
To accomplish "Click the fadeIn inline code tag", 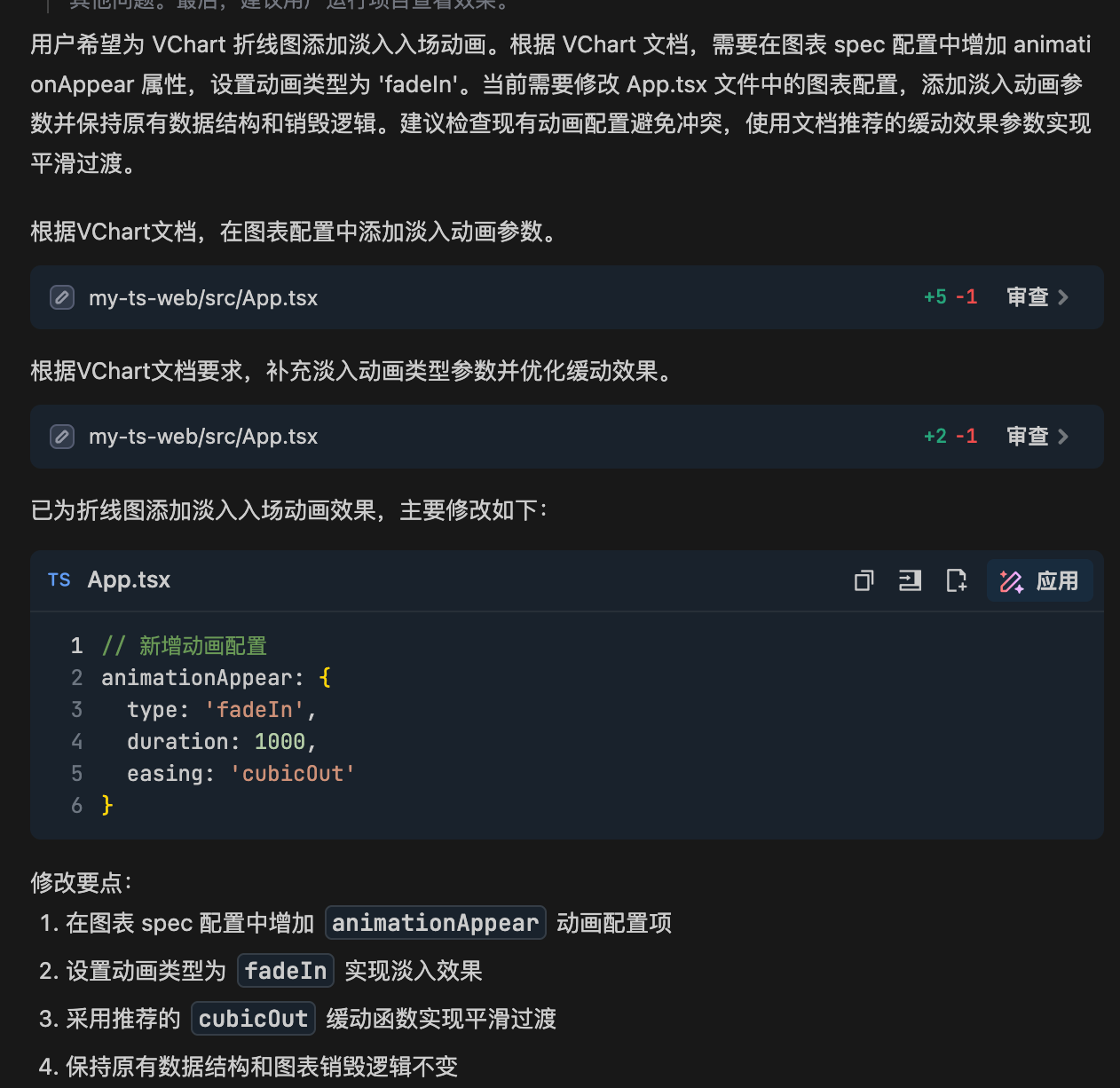I will coord(286,971).
